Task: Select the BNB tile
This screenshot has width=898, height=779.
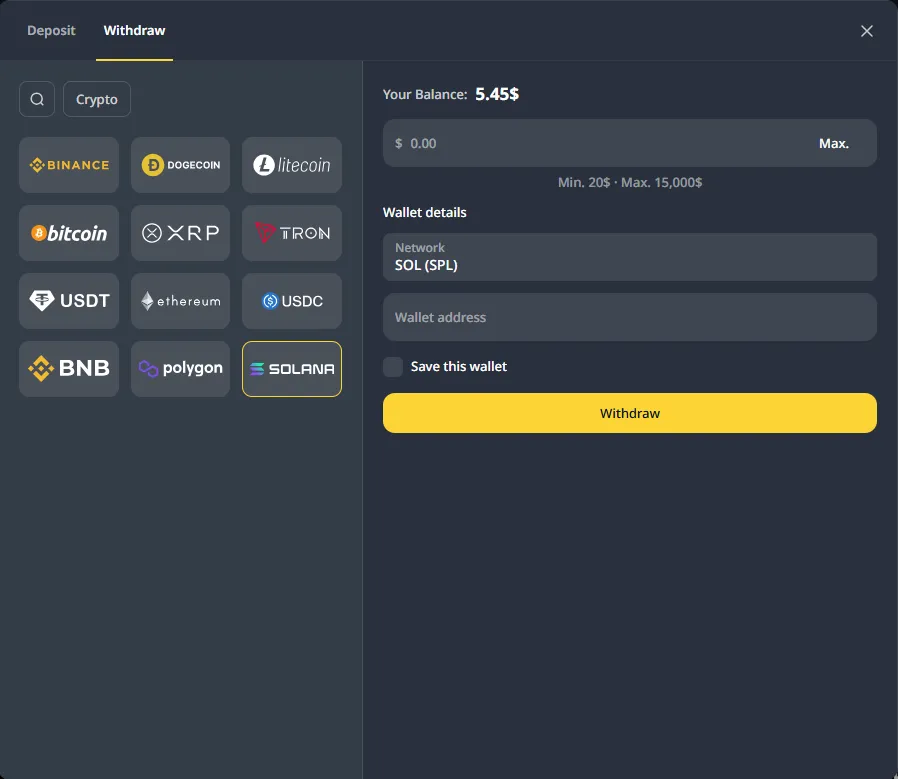Action: click(69, 369)
